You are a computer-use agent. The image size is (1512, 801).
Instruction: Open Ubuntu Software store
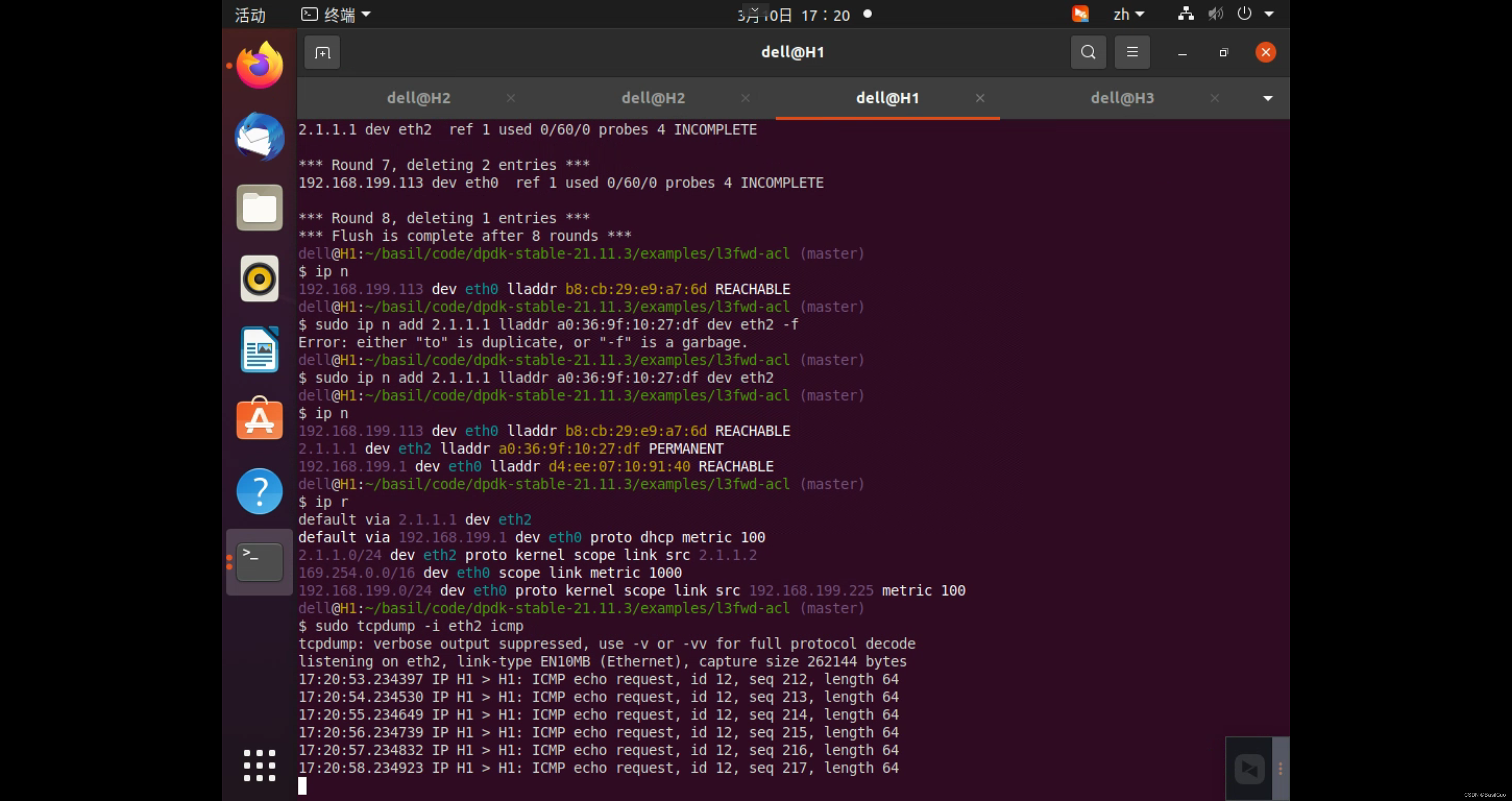[259, 419]
